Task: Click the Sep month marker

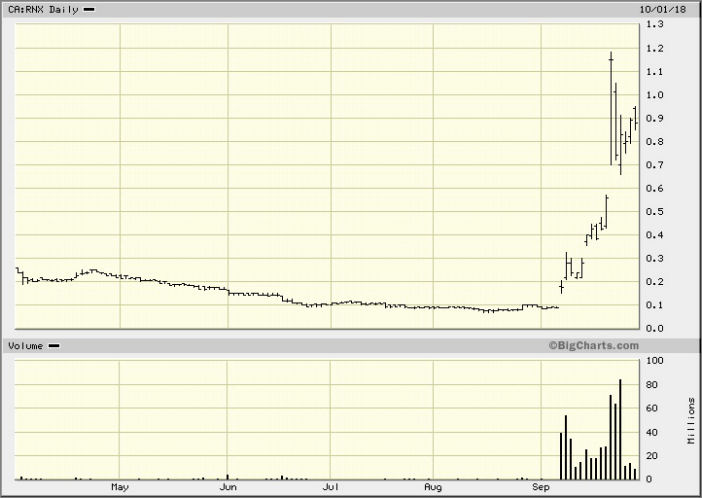Action: [x=541, y=488]
